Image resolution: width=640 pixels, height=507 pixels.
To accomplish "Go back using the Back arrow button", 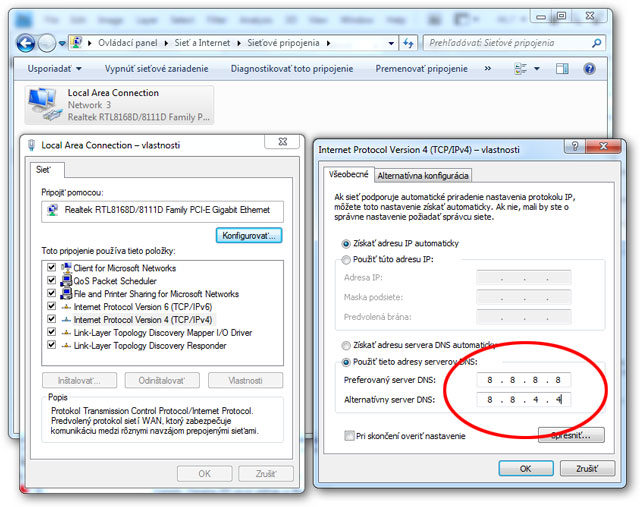I will [x=25, y=43].
